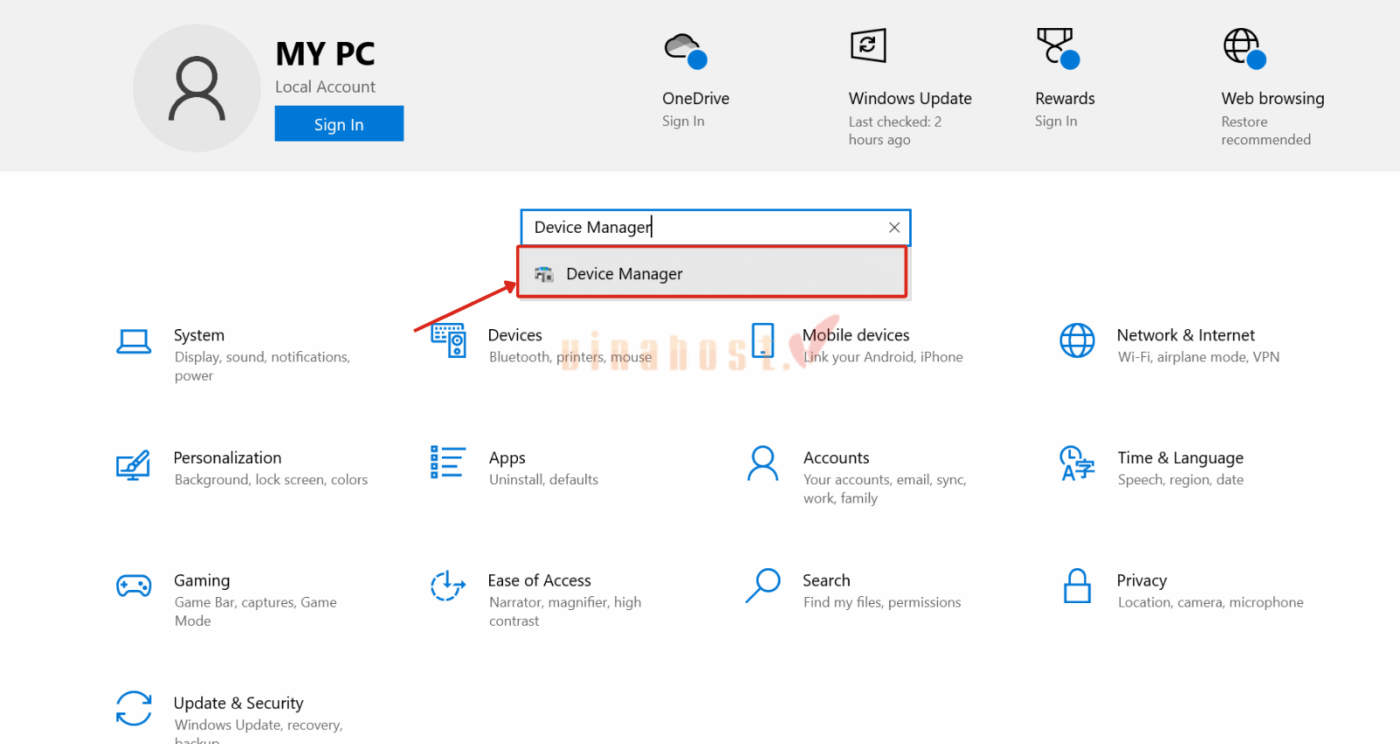This screenshot has height=744, width=1400.
Task: Click the 'Restore recommended' text
Action: pos(1266,131)
